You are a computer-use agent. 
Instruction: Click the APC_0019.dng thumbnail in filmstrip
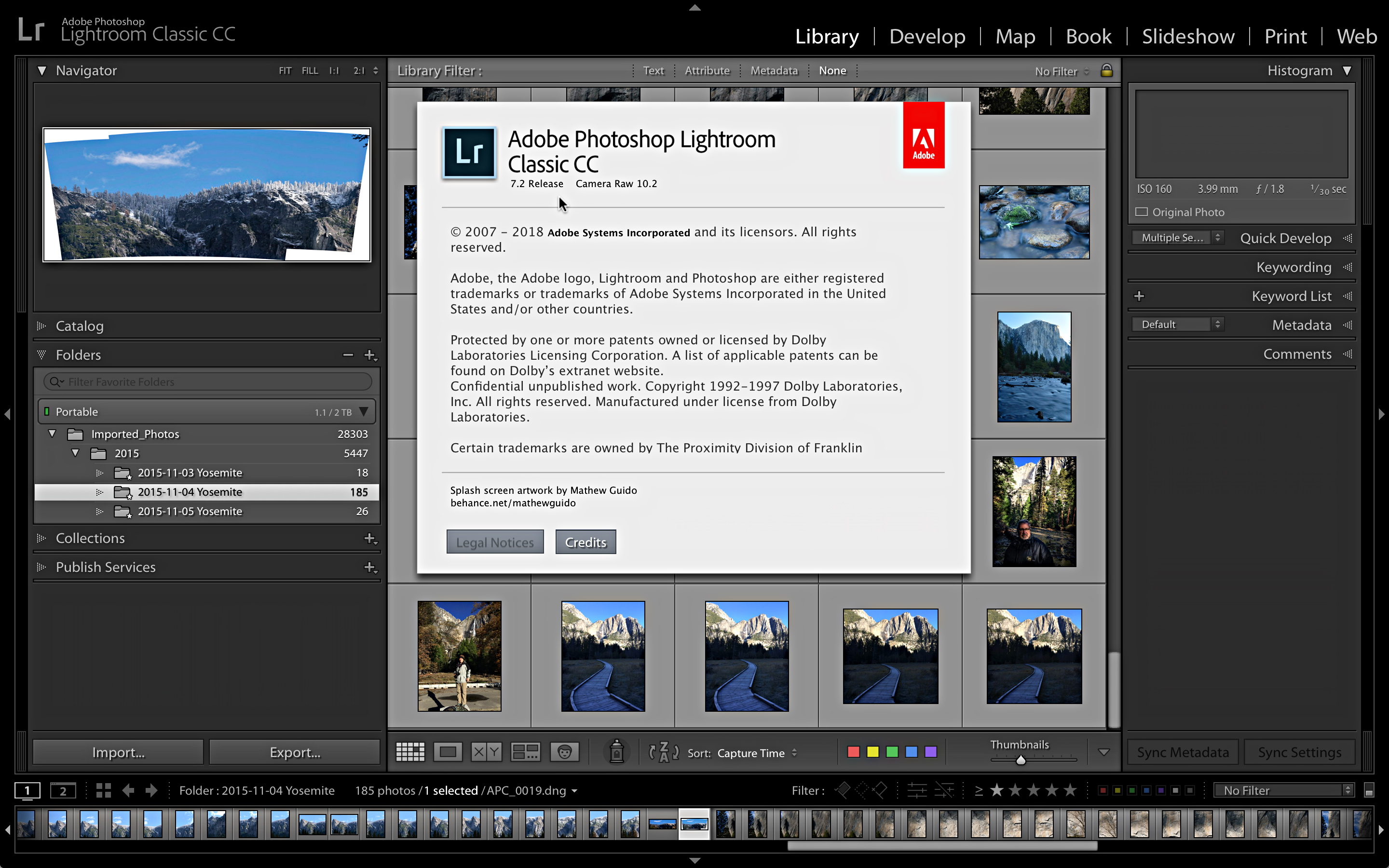pyautogui.click(x=694, y=824)
